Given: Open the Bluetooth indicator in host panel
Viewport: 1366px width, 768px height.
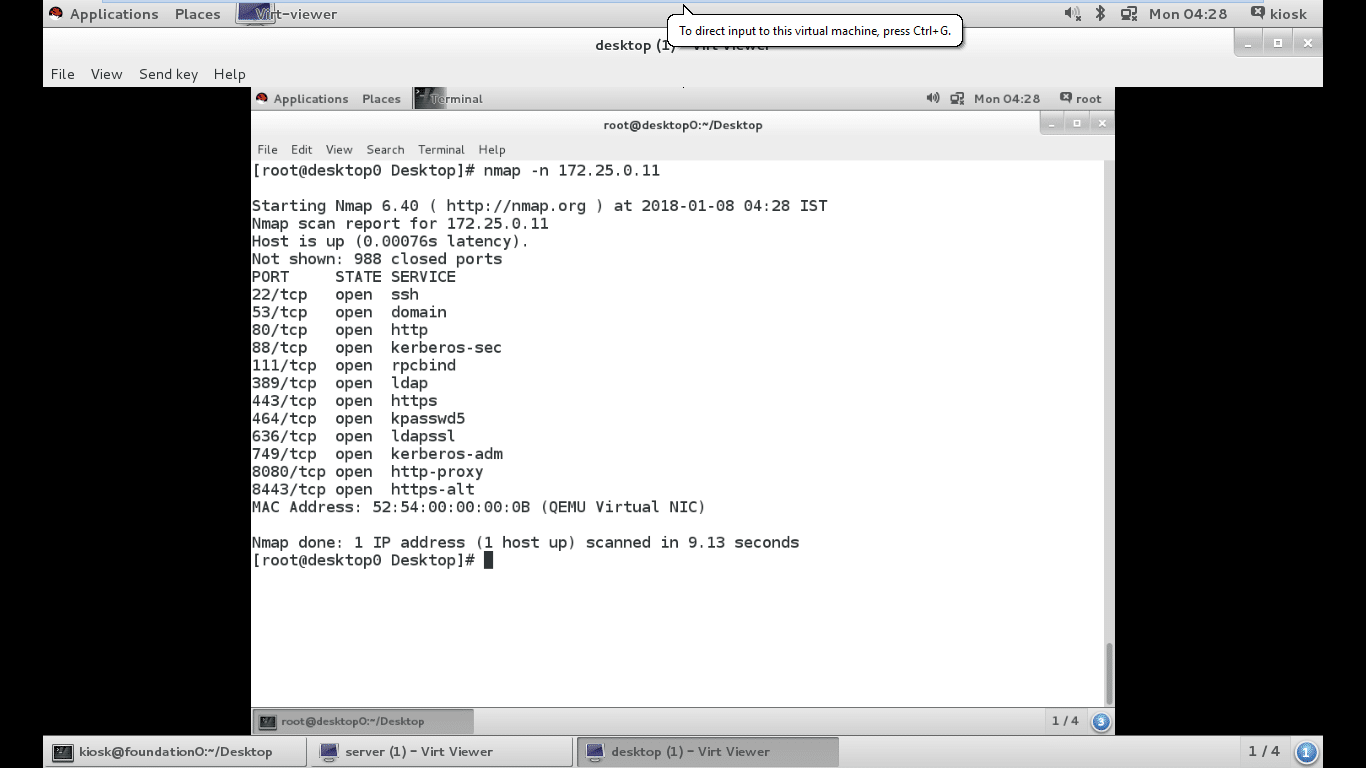Looking at the screenshot, I should [1100, 14].
